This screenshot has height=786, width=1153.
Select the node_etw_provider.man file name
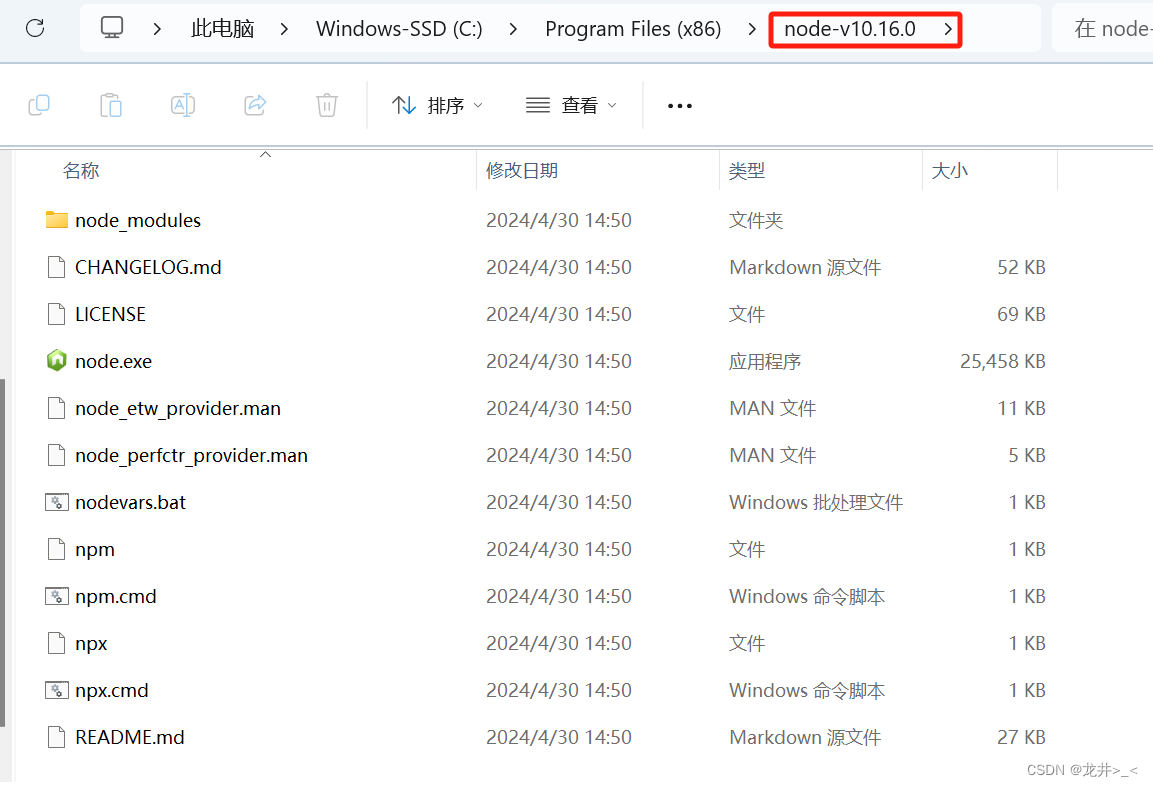click(x=178, y=409)
